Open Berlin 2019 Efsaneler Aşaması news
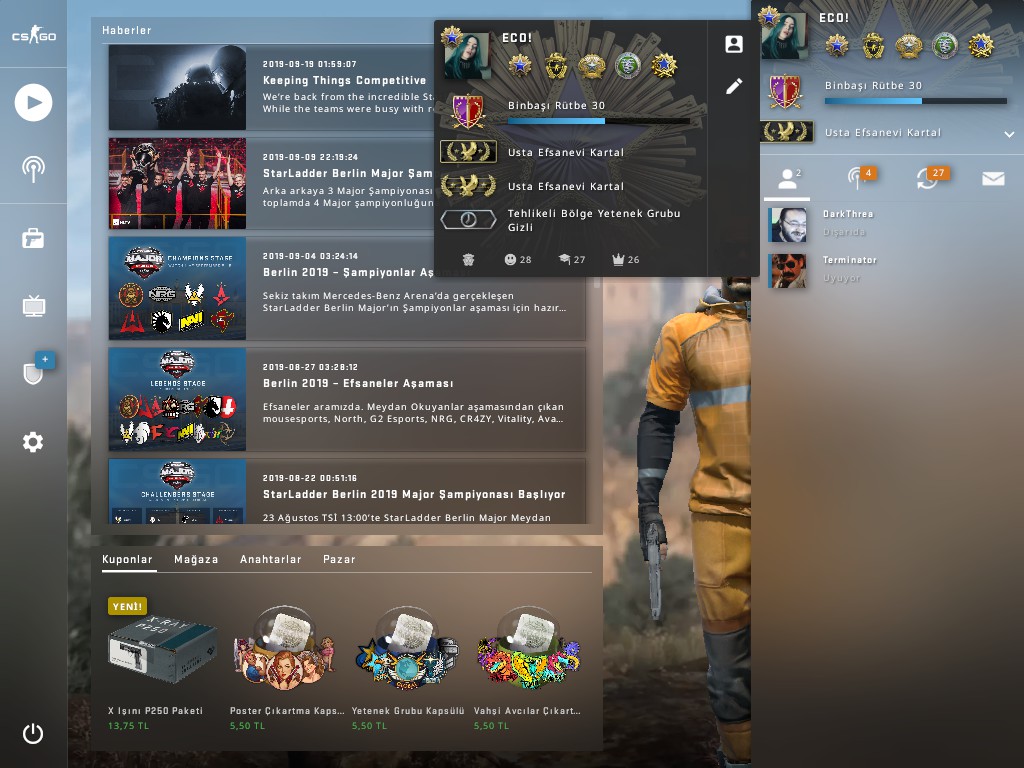Image resolution: width=1024 pixels, height=768 pixels. 347,399
